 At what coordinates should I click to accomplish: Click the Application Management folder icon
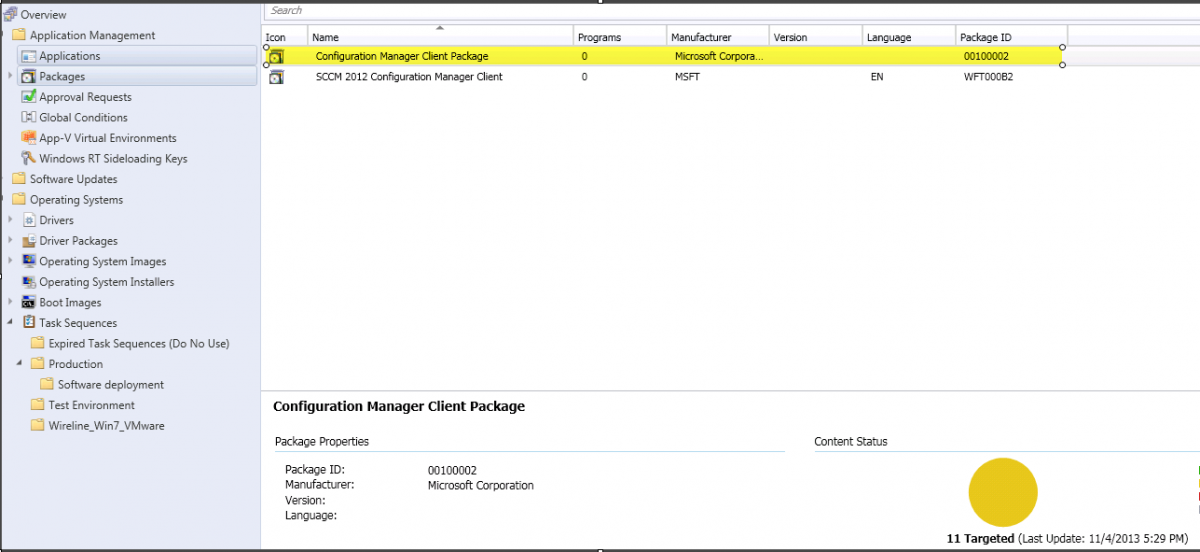[19, 35]
